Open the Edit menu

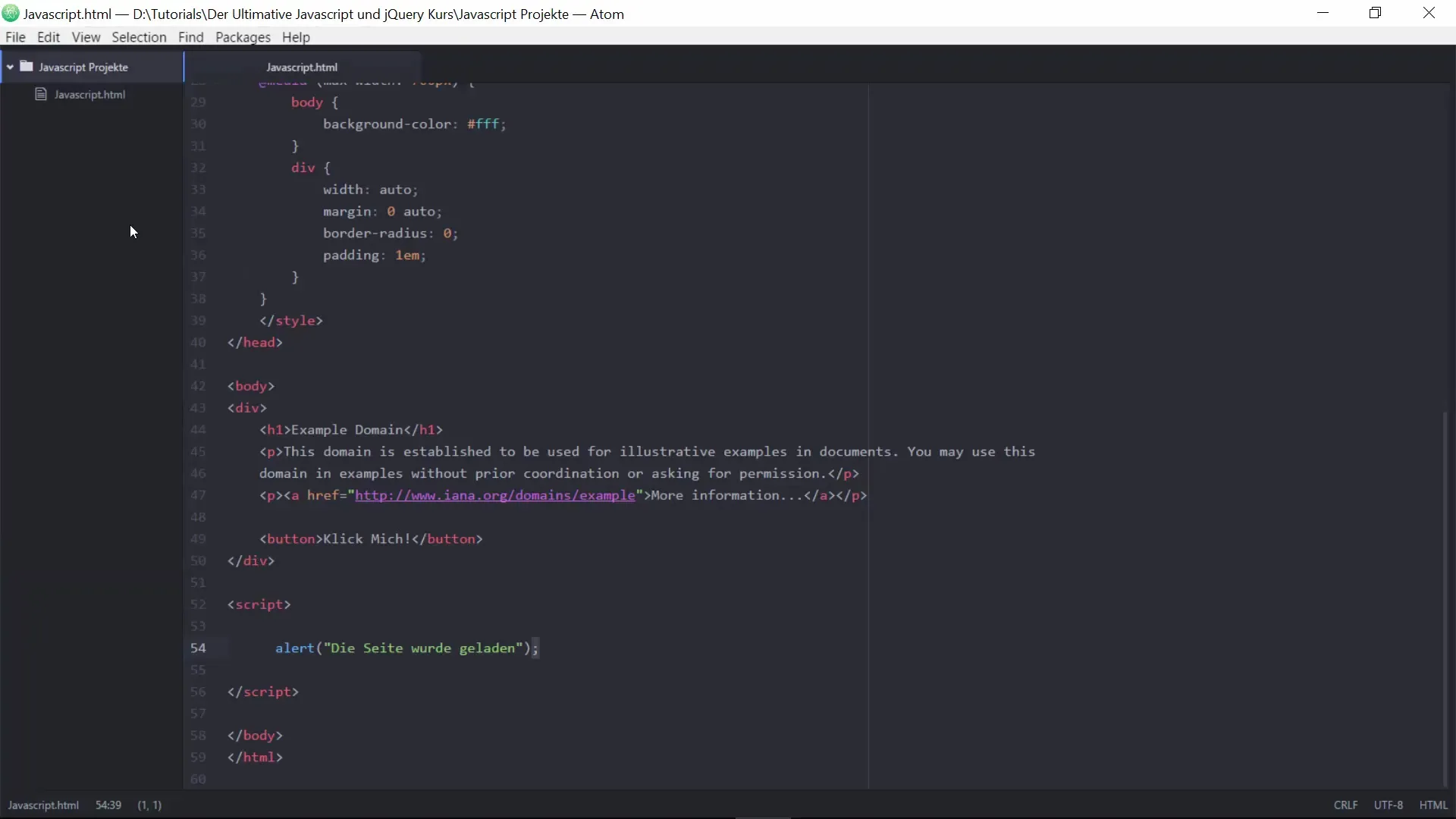tap(49, 37)
